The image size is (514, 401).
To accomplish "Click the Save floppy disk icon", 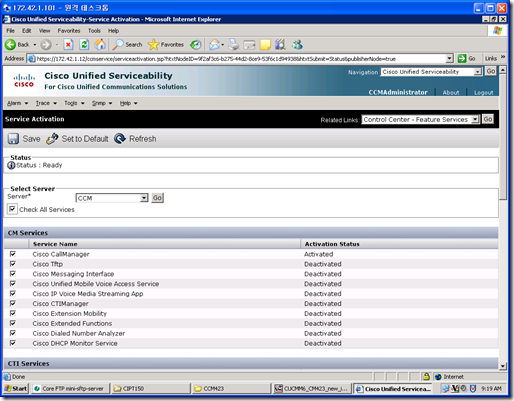I will tap(13, 139).
